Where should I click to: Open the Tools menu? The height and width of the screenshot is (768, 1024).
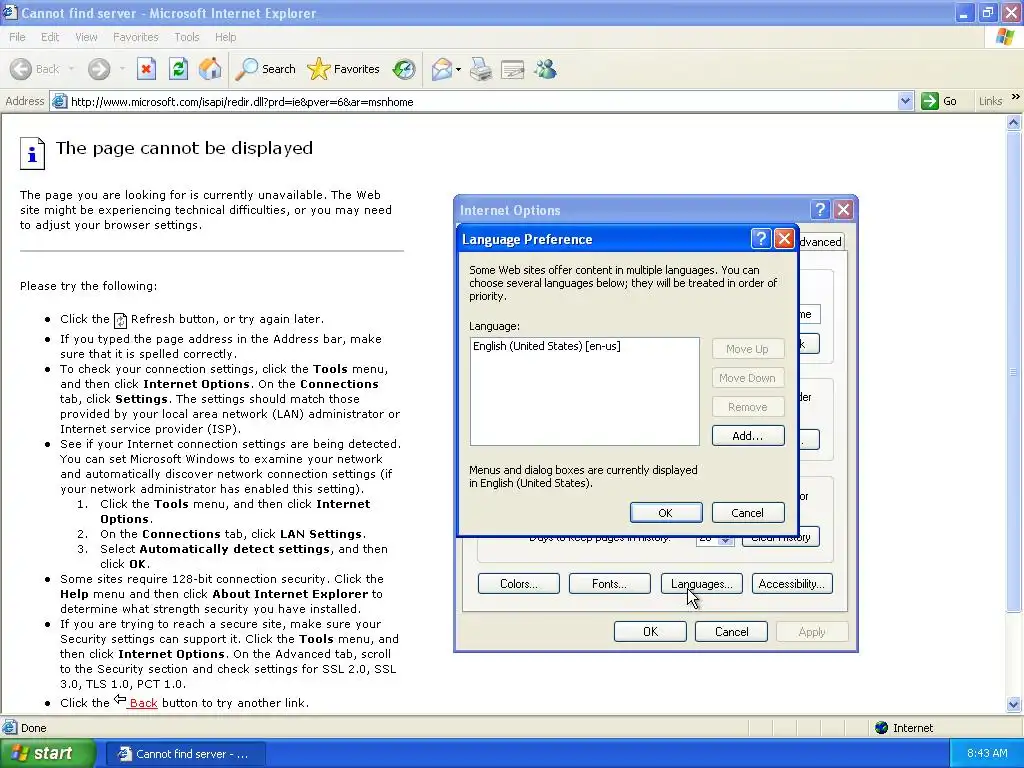(x=186, y=37)
